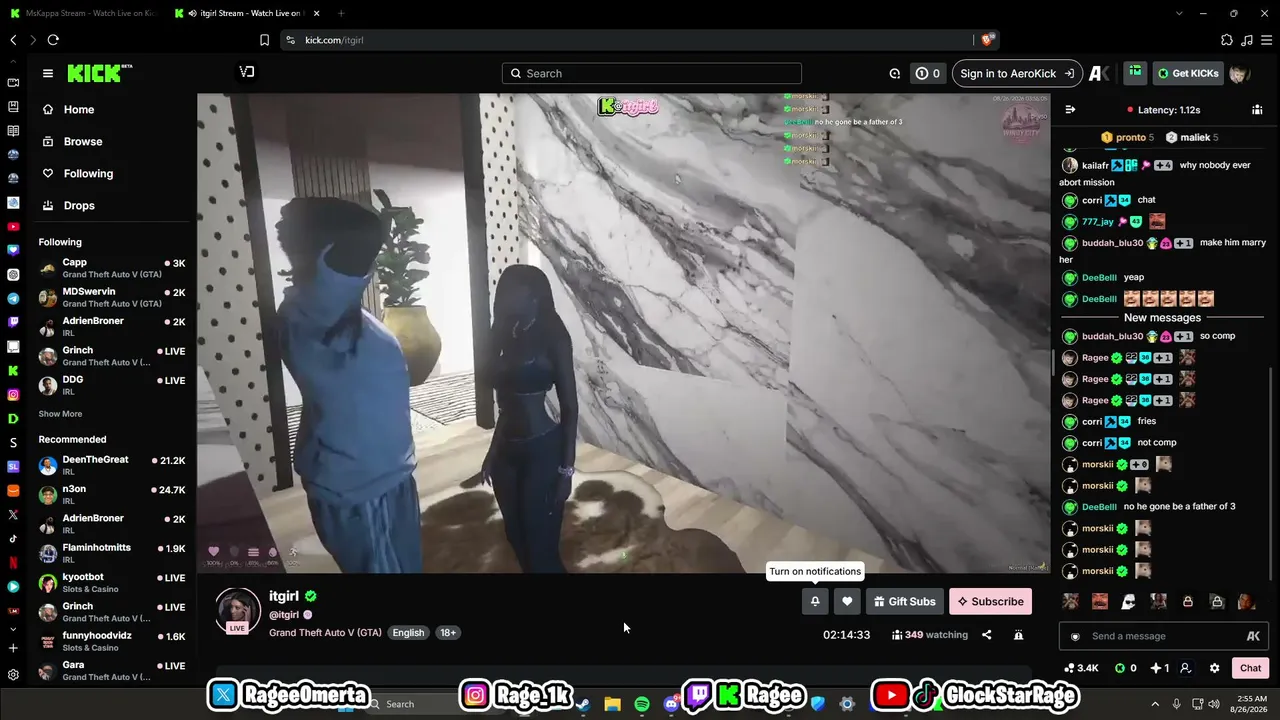This screenshot has width=1280, height=720.
Task: Open Telegram in browser sidebar
Action: (x=13, y=299)
